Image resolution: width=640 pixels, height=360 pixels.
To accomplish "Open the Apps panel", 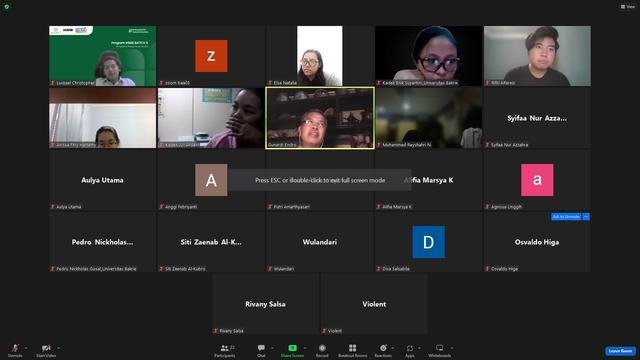I will tap(410, 350).
